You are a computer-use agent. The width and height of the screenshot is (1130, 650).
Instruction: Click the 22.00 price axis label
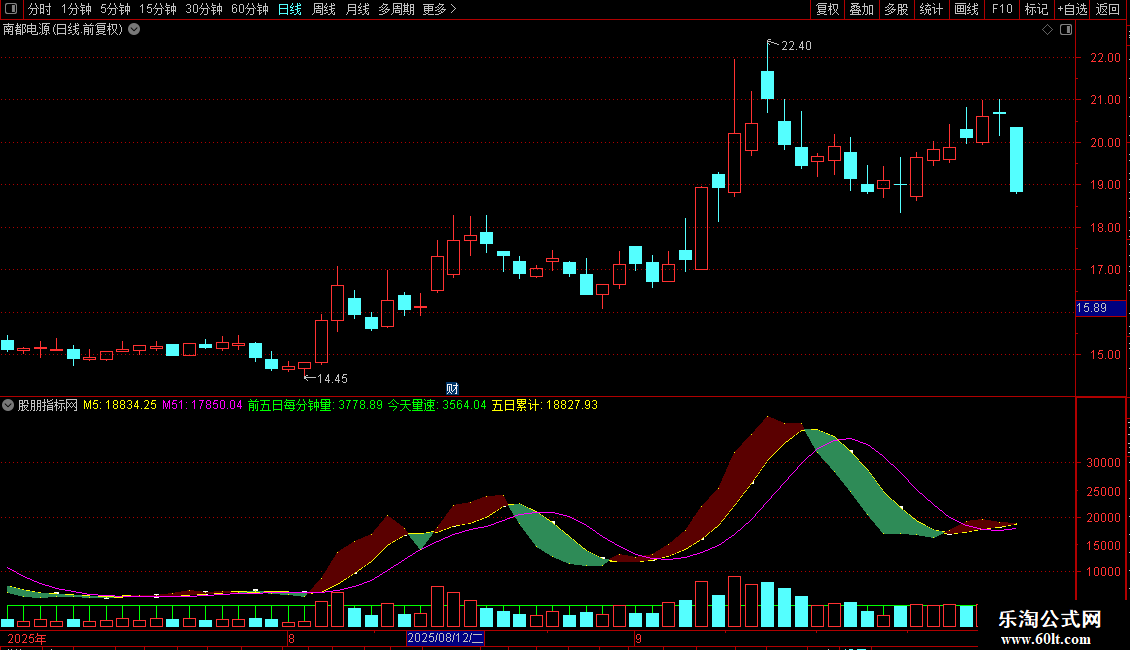coord(1105,58)
